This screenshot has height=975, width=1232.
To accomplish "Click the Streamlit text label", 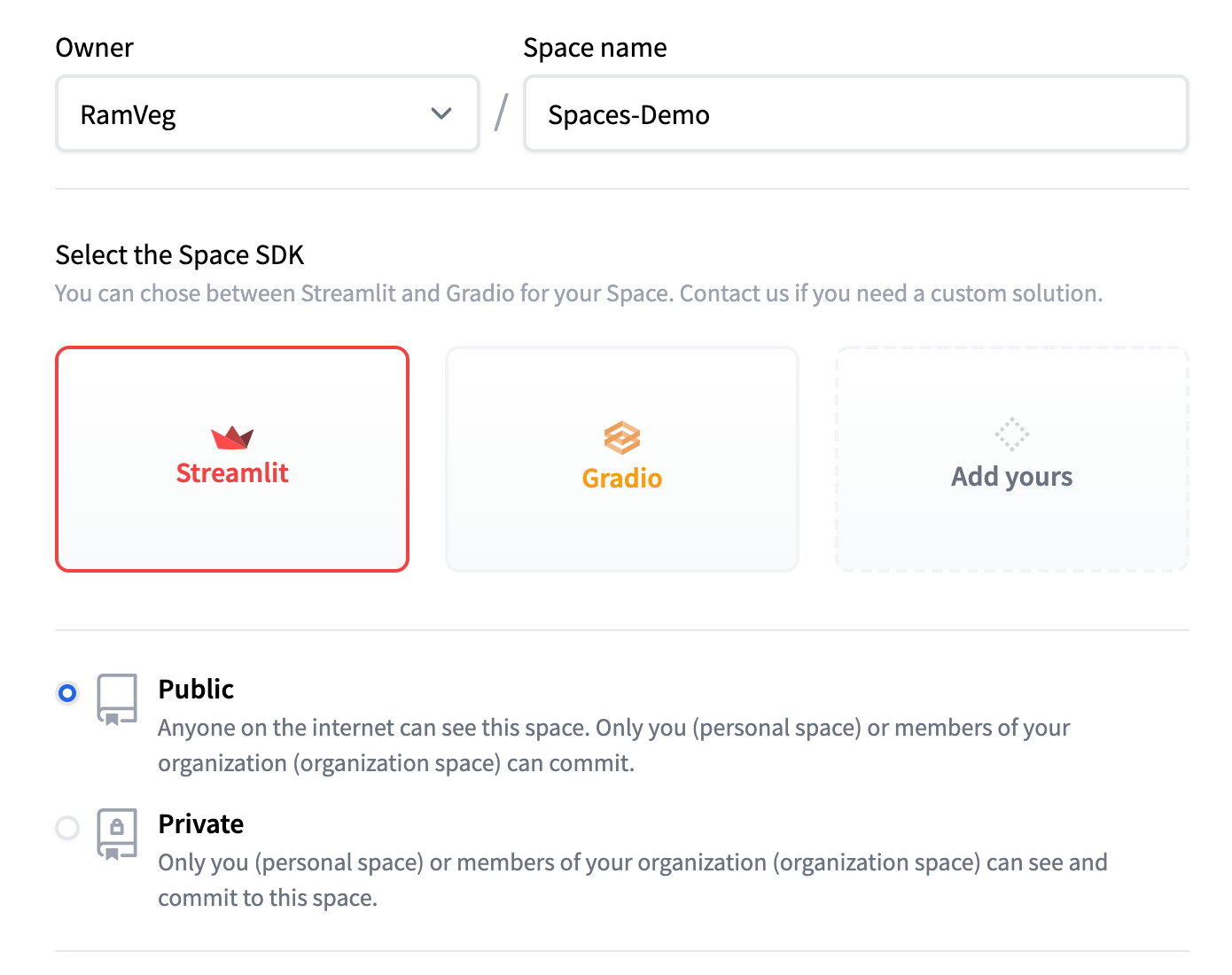I will [x=232, y=473].
